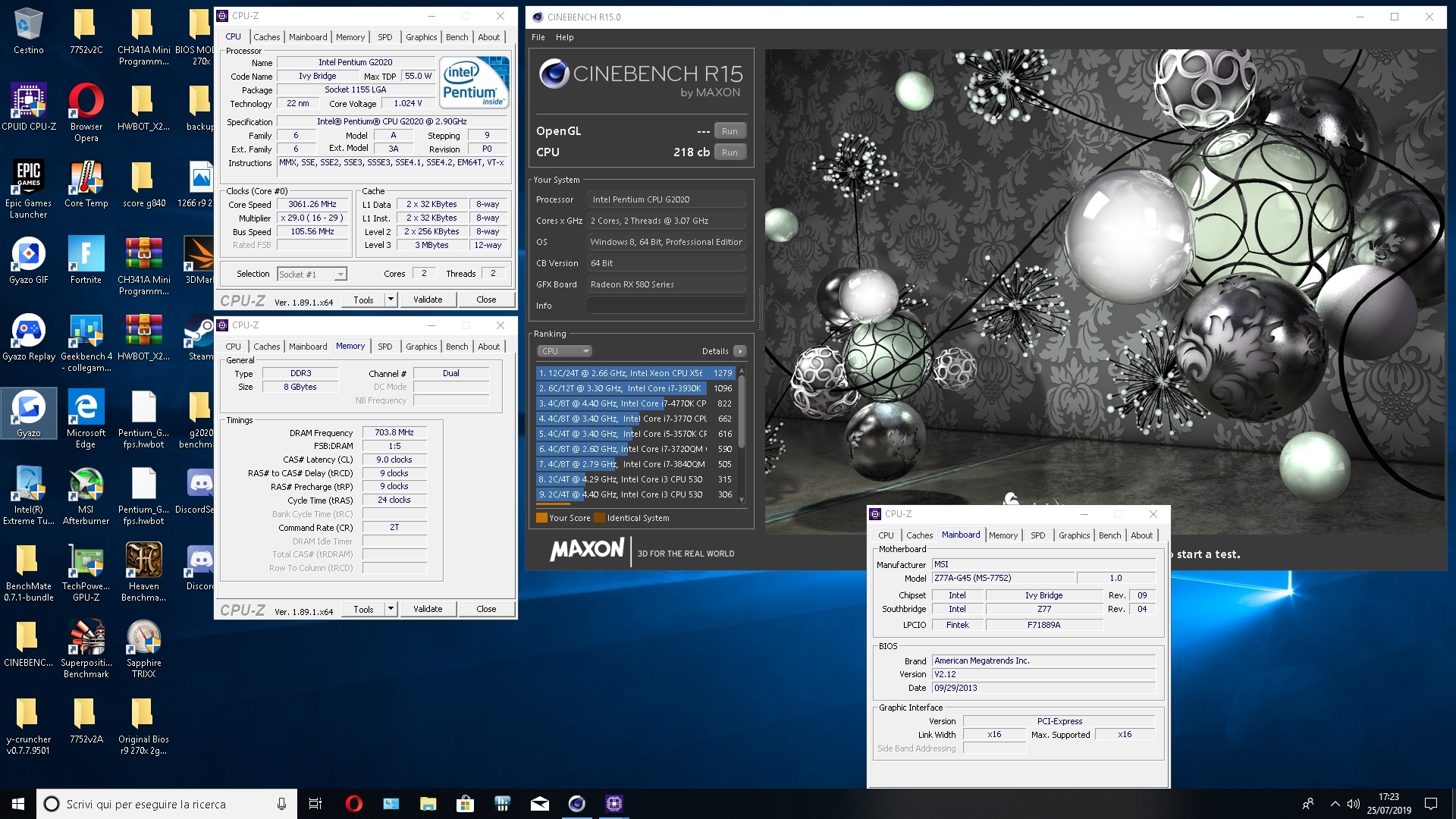The width and height of the screenshot is (1456, 819).
Task: Select the Gyazo desktop icon
Action: (x=28, y=414)
